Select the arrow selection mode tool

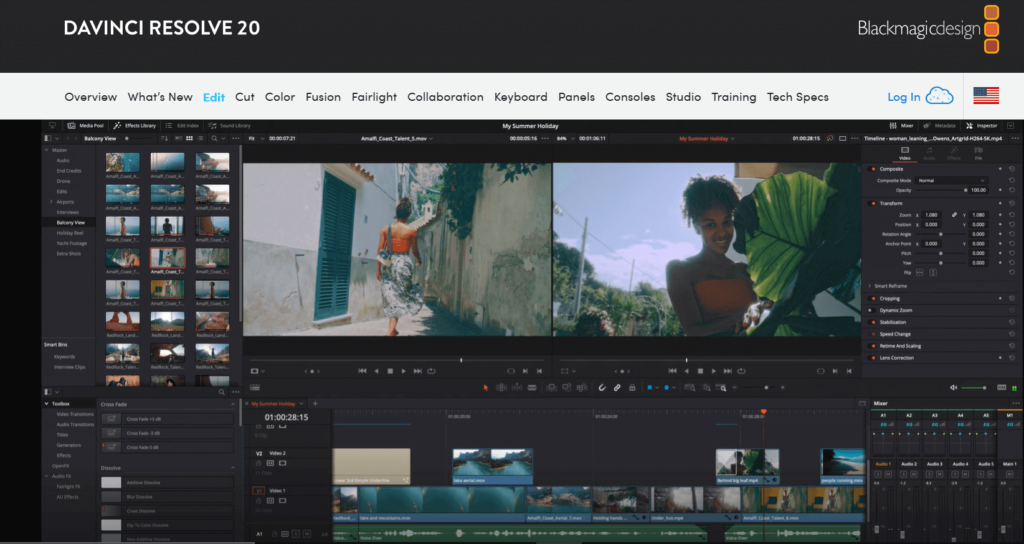click(x=485, y=388)
